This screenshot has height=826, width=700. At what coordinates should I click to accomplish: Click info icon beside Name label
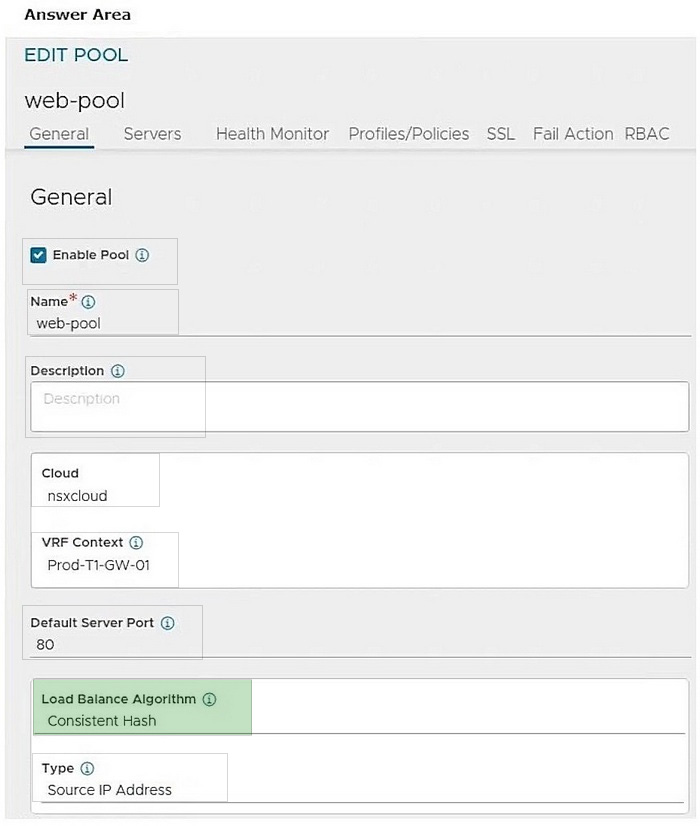(88, 301)
